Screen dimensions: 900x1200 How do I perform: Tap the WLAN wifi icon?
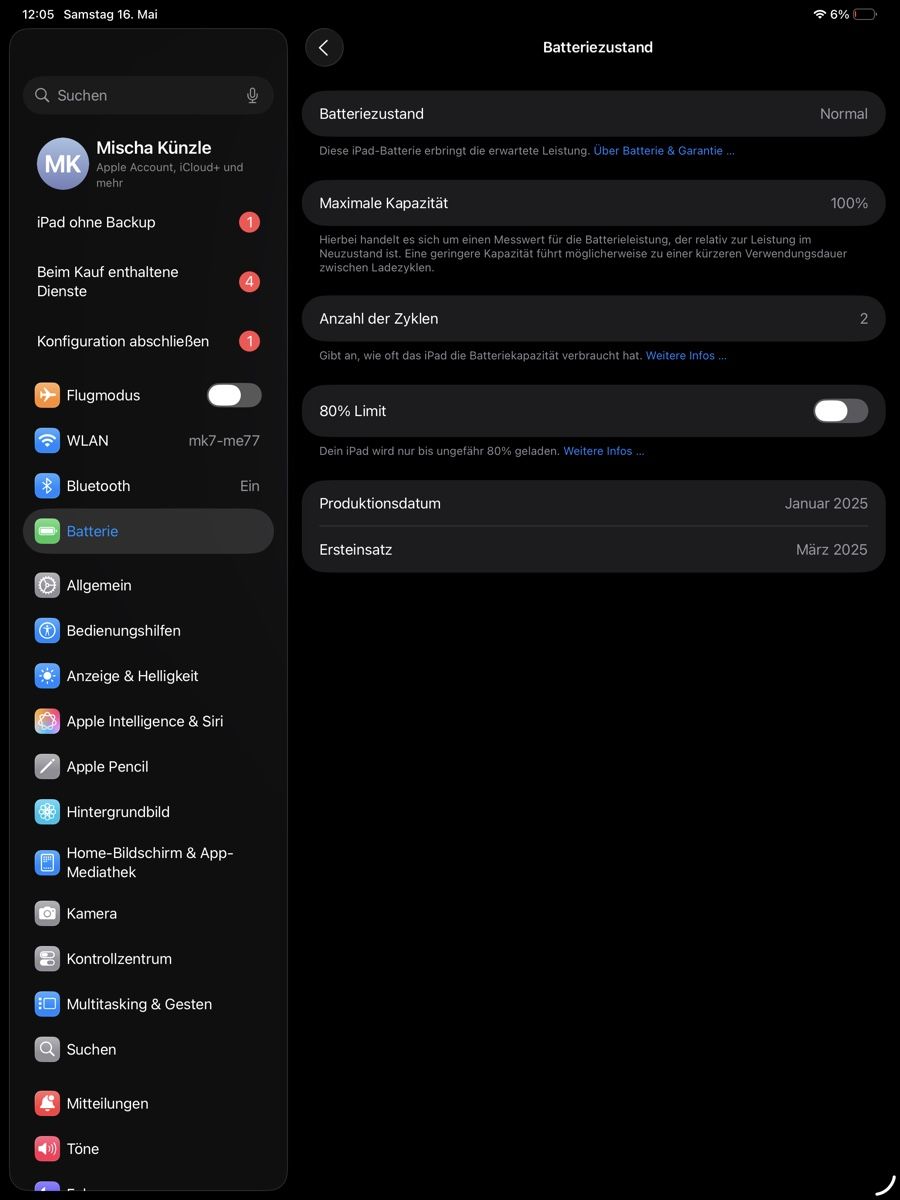(x=47, y=440)
